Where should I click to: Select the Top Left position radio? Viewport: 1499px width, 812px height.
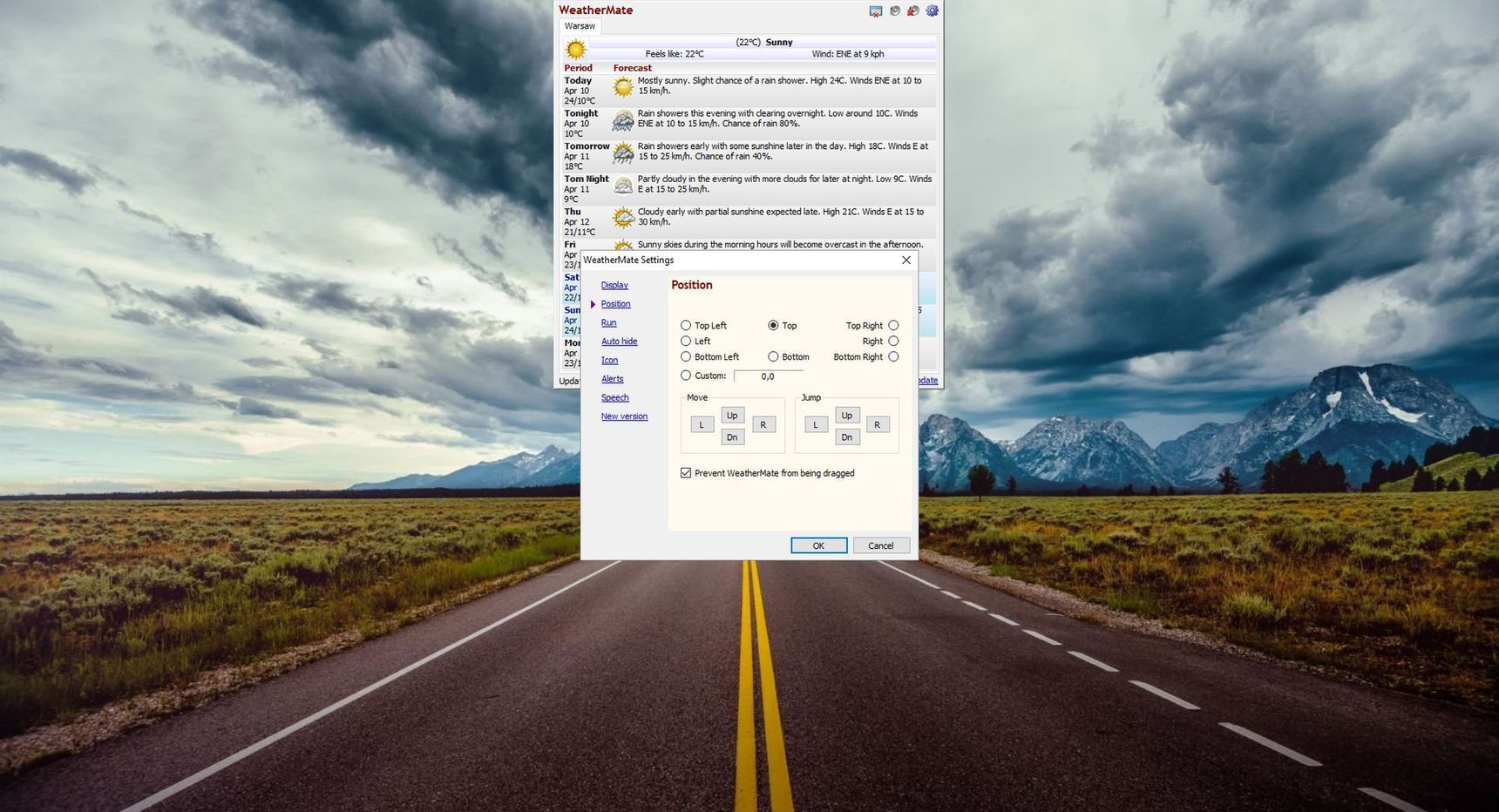click(x=686, y=325)
